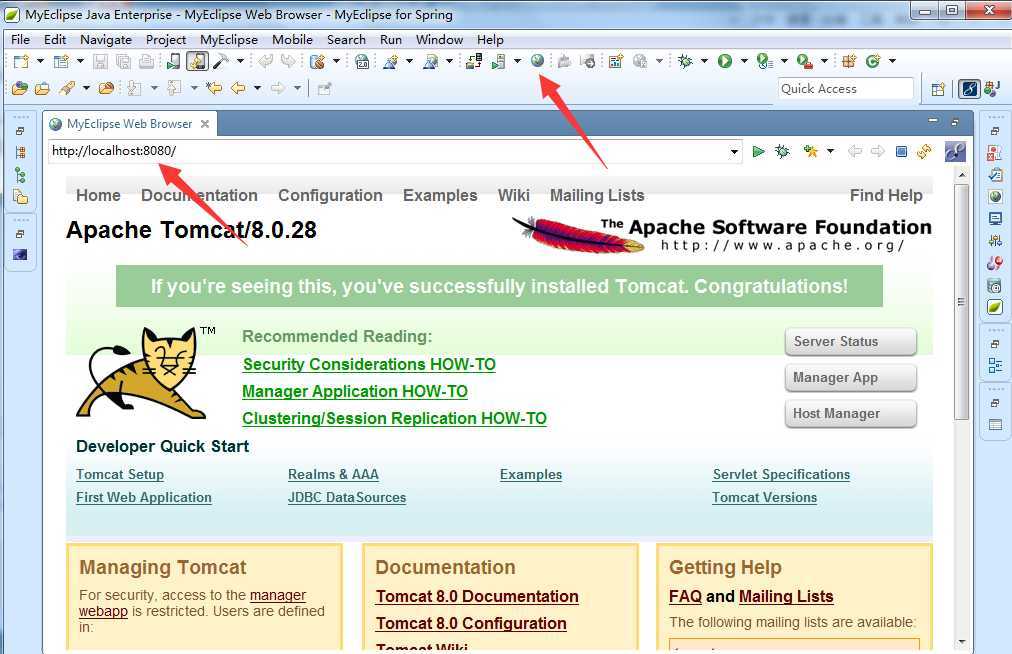The height and width of the screenshot is (654, 1012).
Task: Expand the bookmark star dropdown arrow
Action: click(830, 152)
